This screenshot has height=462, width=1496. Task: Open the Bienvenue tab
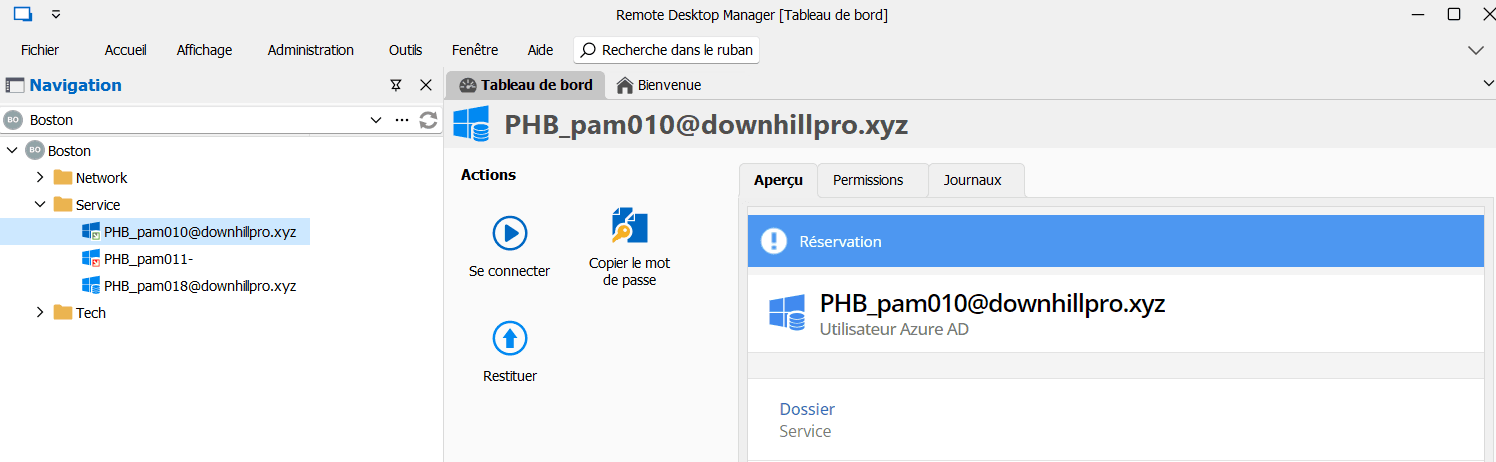[659, 85]
